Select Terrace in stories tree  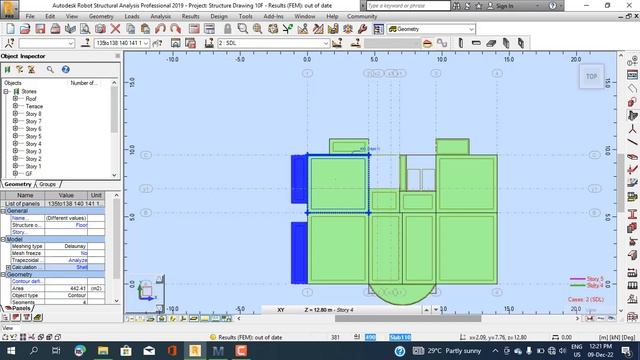pos(34,106)
